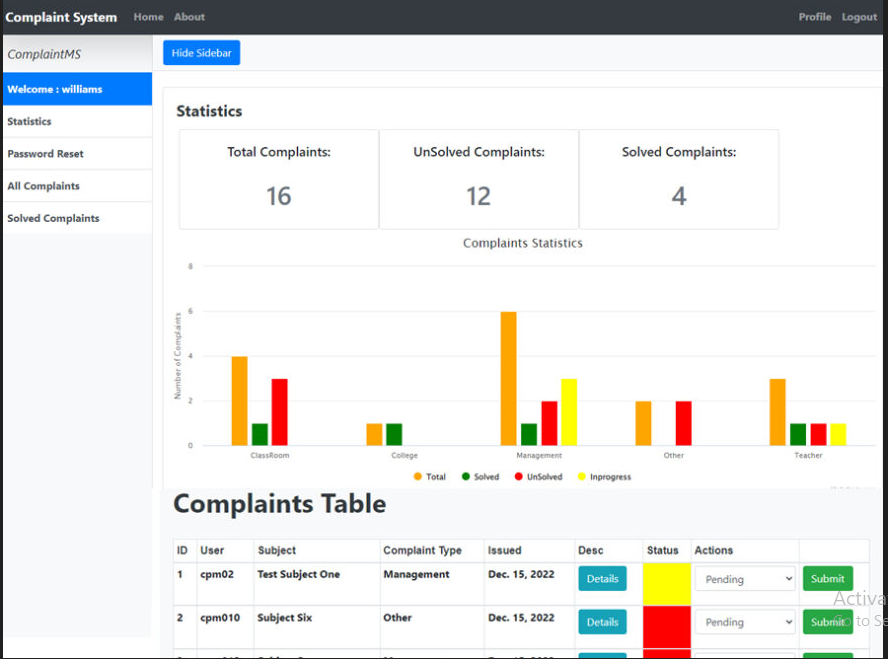The image size is (888, 659).
Task: Click the yellow status swatch for complaint 1
Action: tap(666, 578)
